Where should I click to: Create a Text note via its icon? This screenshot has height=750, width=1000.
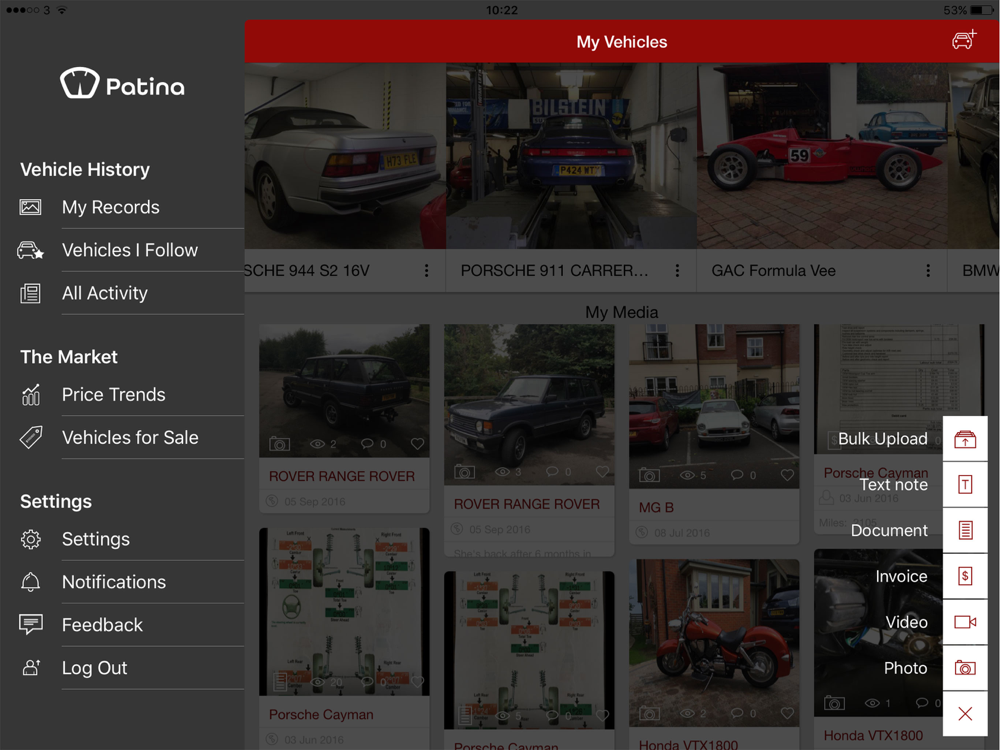(x=965, y=485)
